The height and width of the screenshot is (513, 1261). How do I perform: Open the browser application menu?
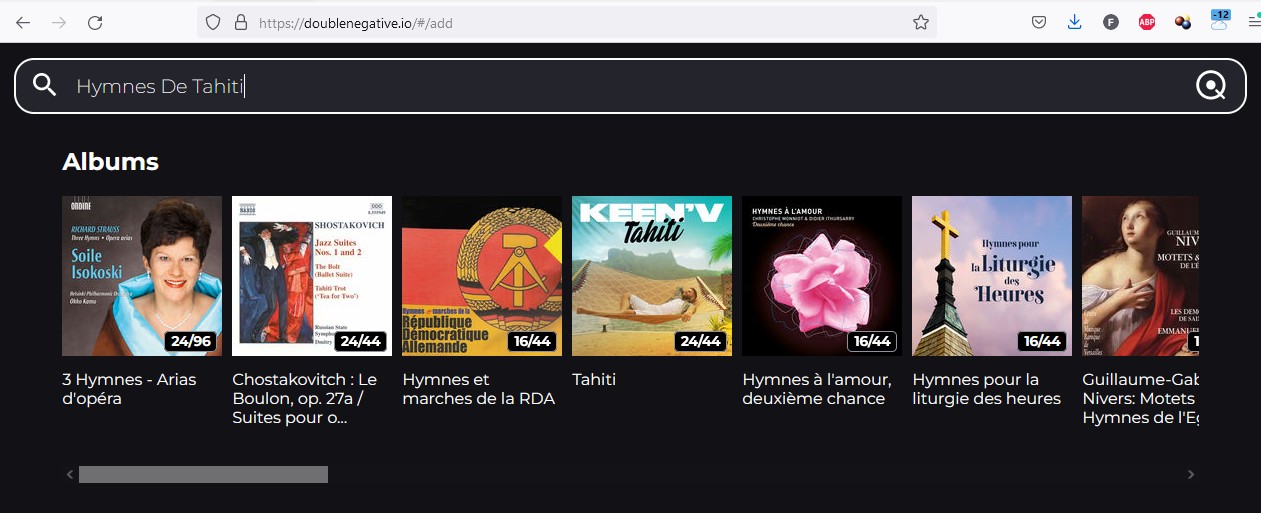[1254, 22]
